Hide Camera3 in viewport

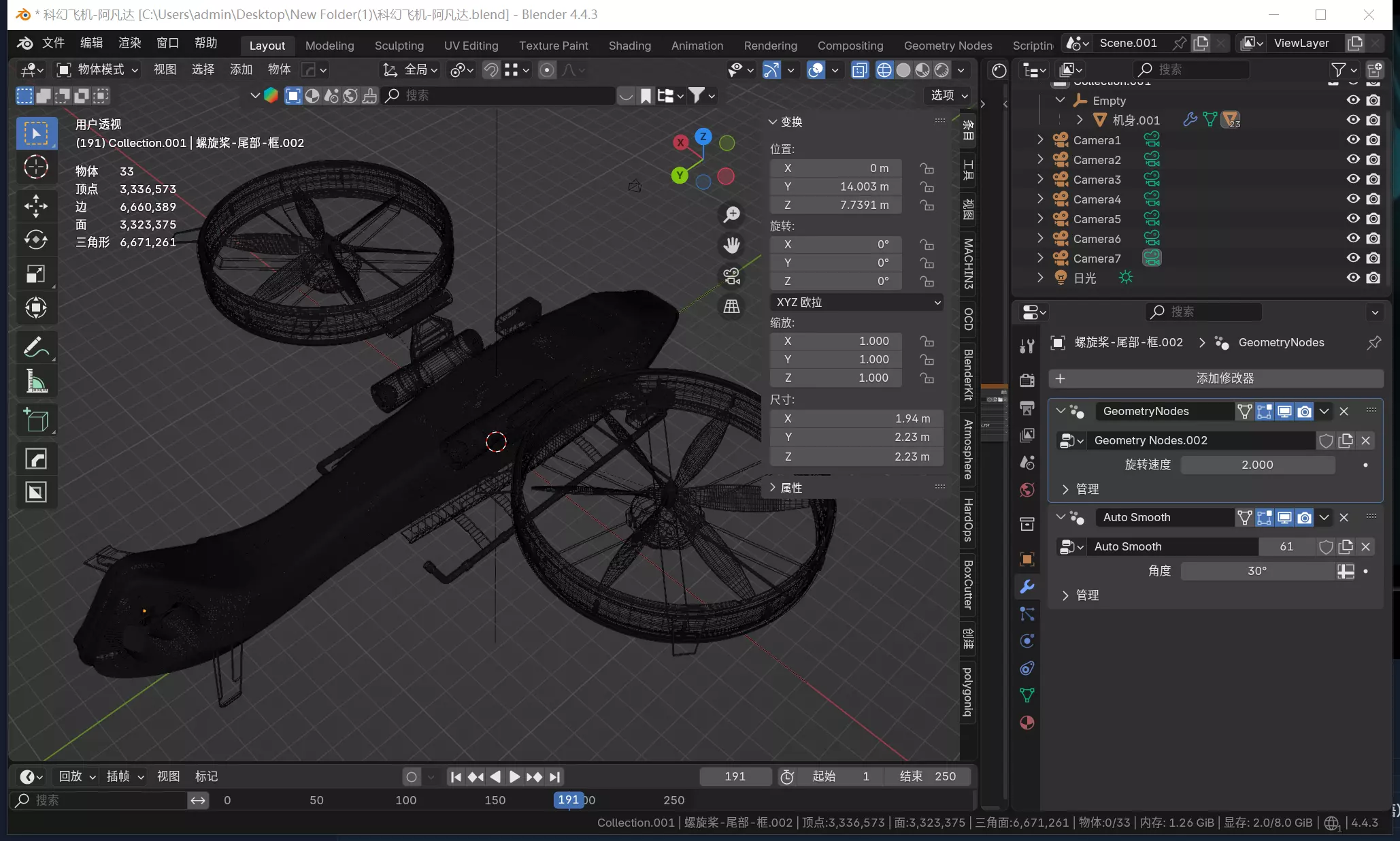(x=1353, y=179)
